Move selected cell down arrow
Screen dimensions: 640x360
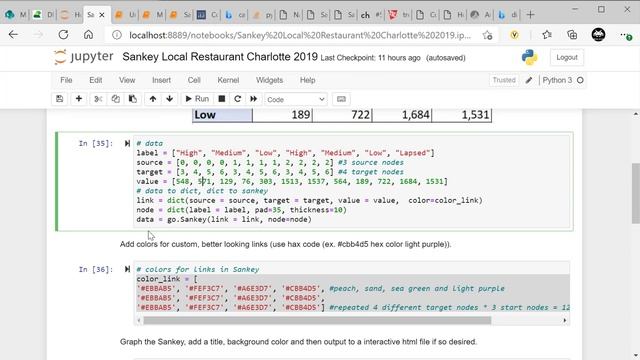(x=170, y=99)
